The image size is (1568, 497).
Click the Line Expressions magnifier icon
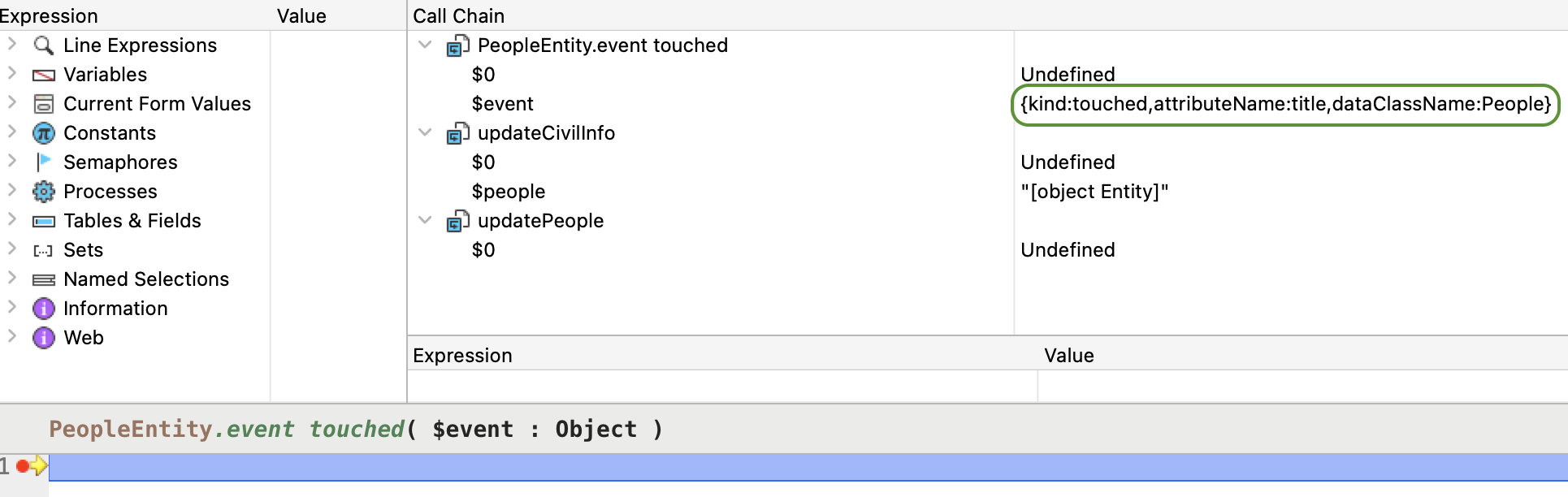click(x=43, y=45)
